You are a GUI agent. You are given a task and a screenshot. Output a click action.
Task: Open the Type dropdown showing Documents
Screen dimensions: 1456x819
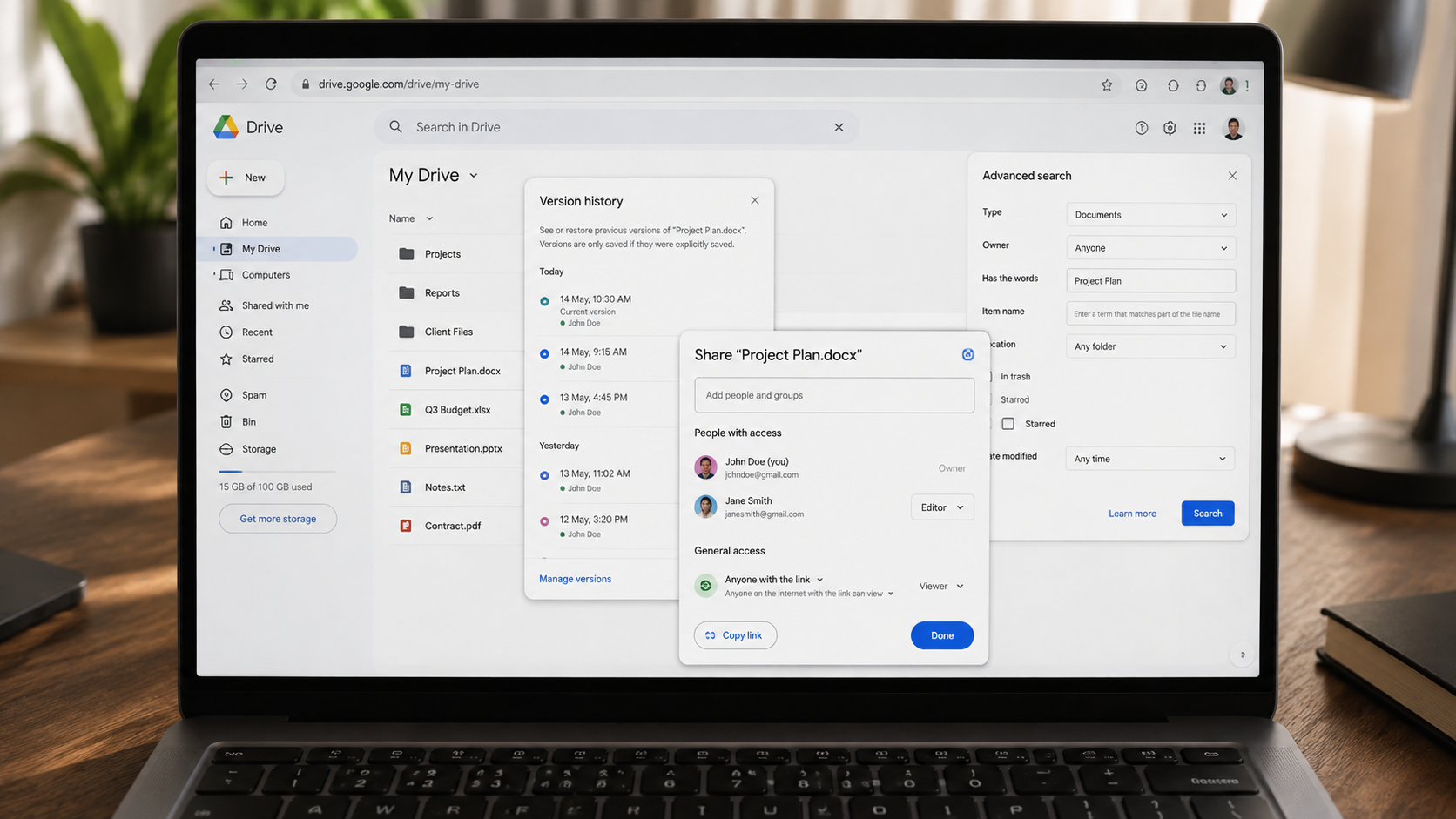[x=1150, y=215]
